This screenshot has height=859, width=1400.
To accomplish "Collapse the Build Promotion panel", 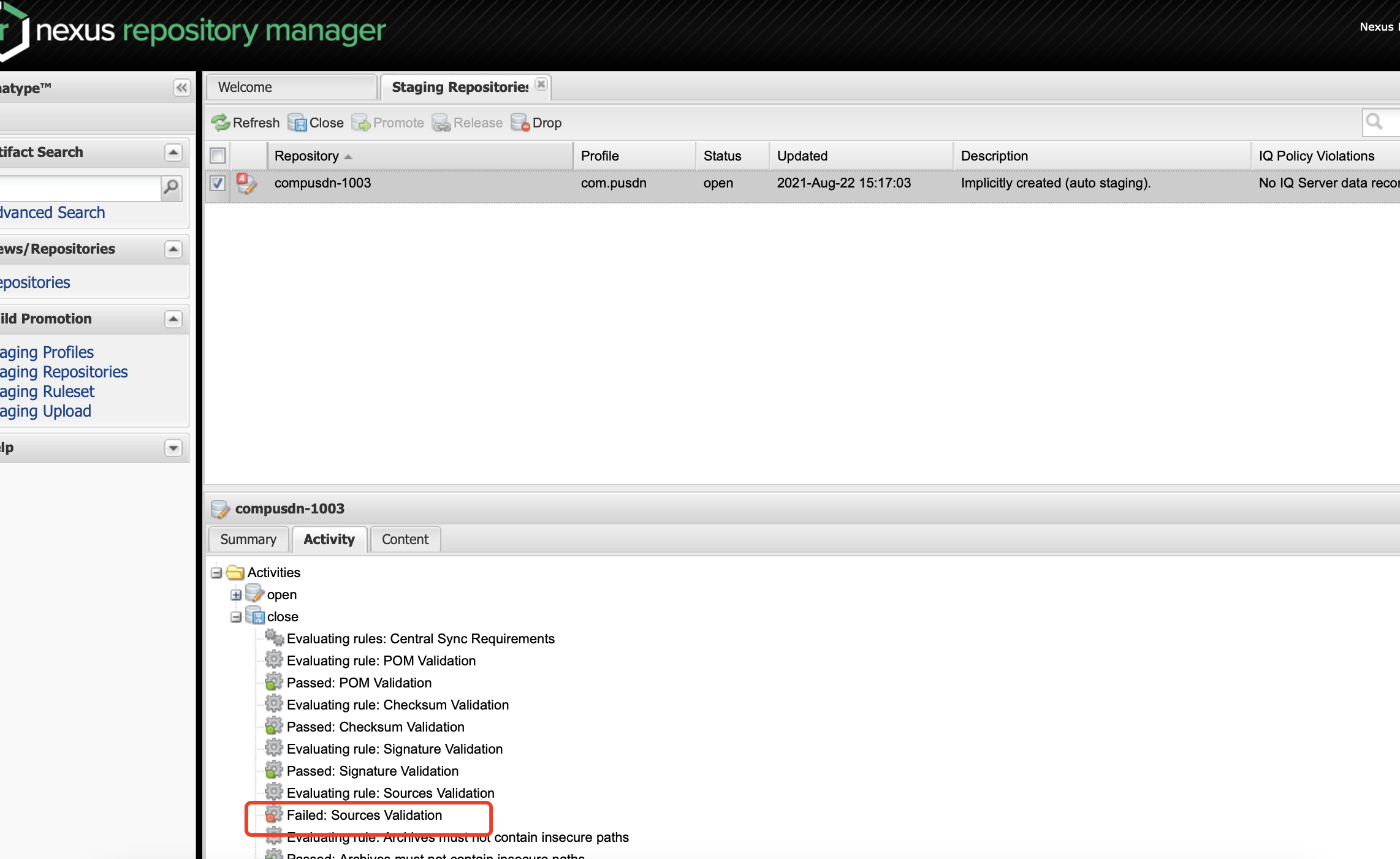I will click(173, 319).
